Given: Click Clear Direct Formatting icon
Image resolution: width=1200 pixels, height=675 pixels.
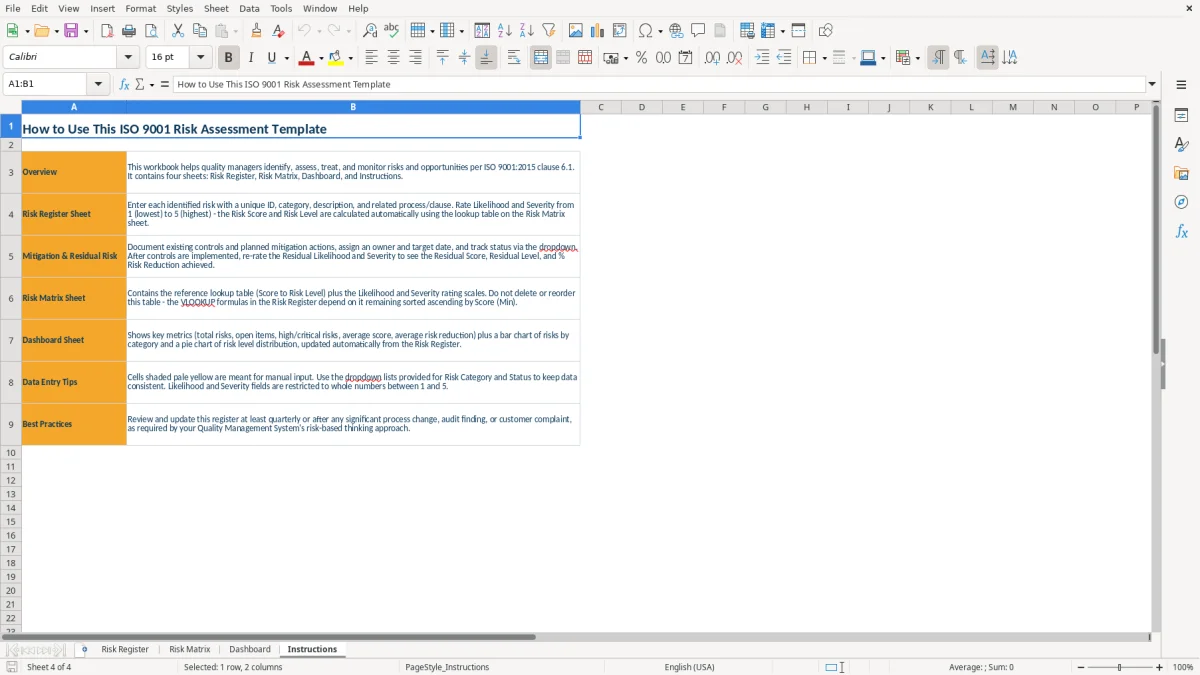Looking at the screenshot, I should pyautogui.click(x=278, y=31).
